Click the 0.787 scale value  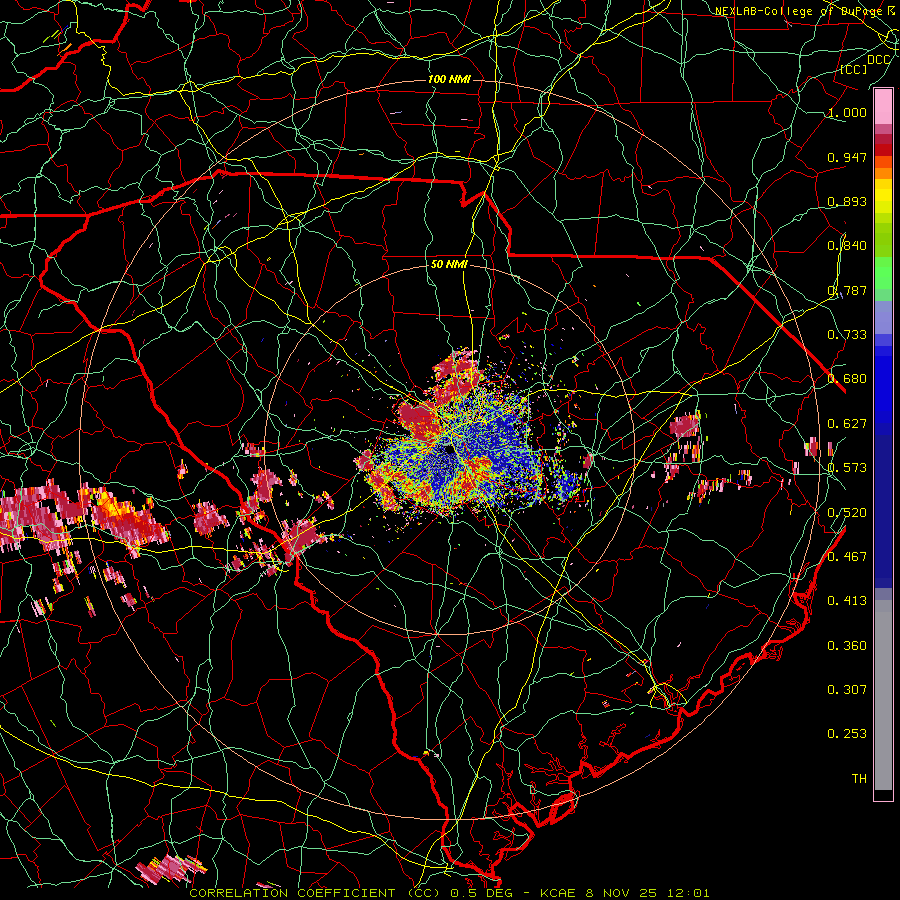tap(847, 290)
